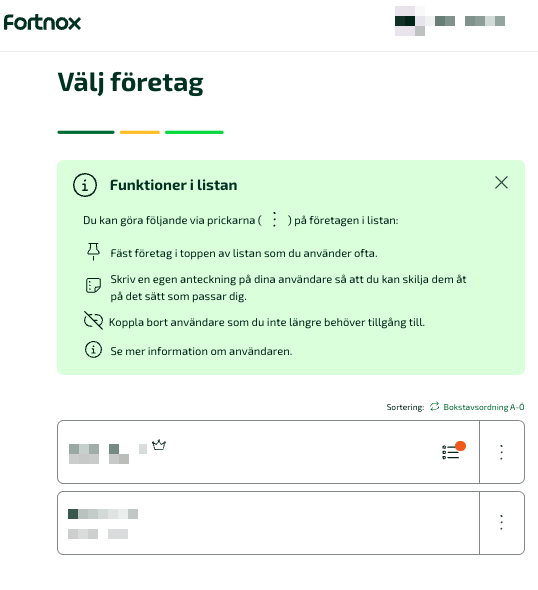
Task: Click the Fortnox logo
Action: tap(42, 23)
